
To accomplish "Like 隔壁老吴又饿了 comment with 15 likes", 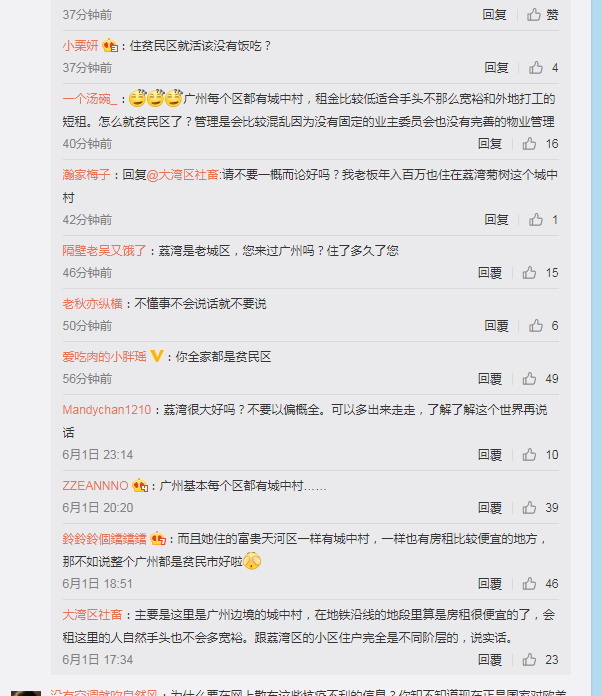I will point(529,272).
